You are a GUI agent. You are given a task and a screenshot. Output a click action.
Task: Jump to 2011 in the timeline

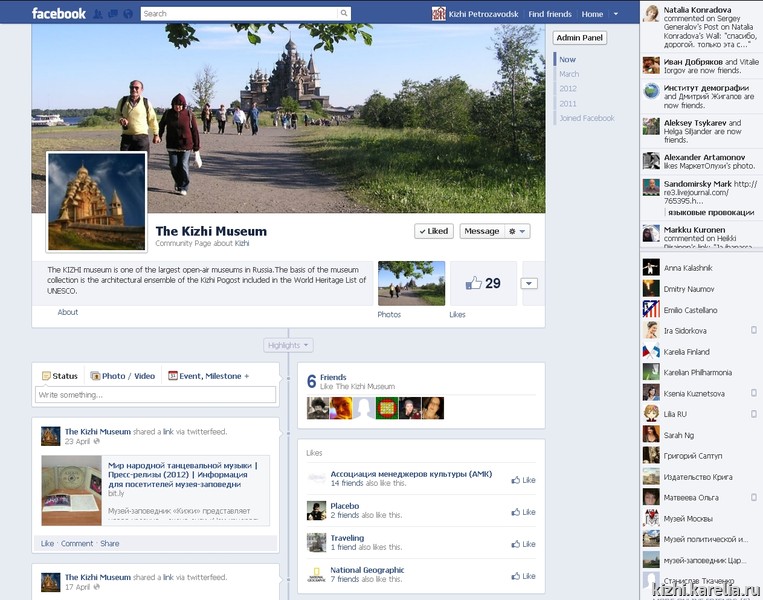point(568,104)
